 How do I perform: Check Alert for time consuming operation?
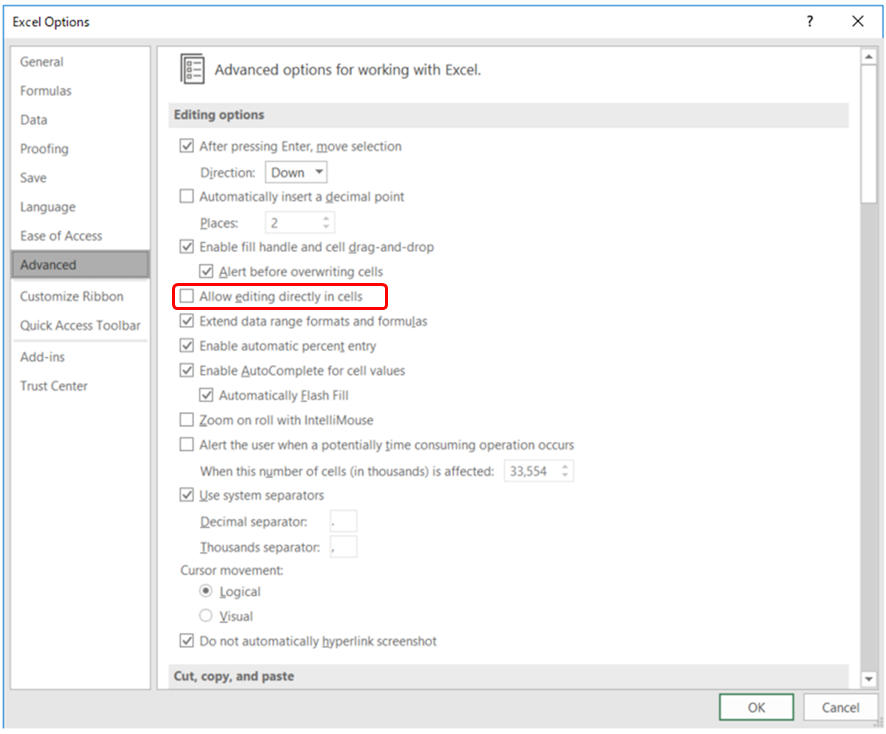186,445
